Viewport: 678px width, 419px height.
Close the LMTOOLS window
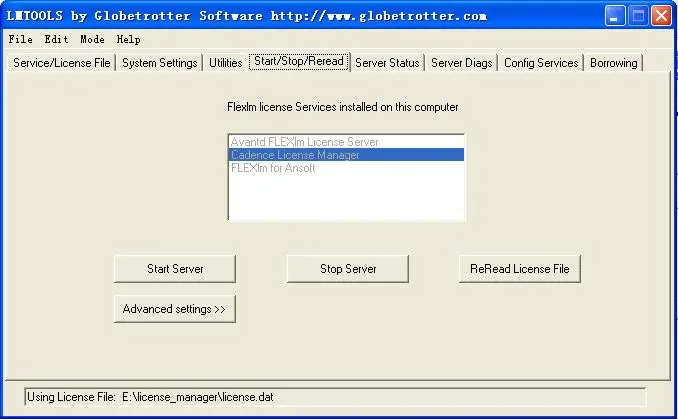(662, 16)
